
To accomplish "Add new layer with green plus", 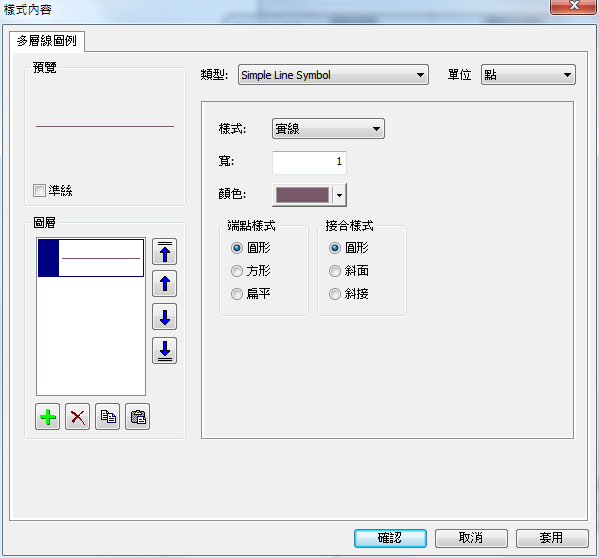I will [47, 417].
